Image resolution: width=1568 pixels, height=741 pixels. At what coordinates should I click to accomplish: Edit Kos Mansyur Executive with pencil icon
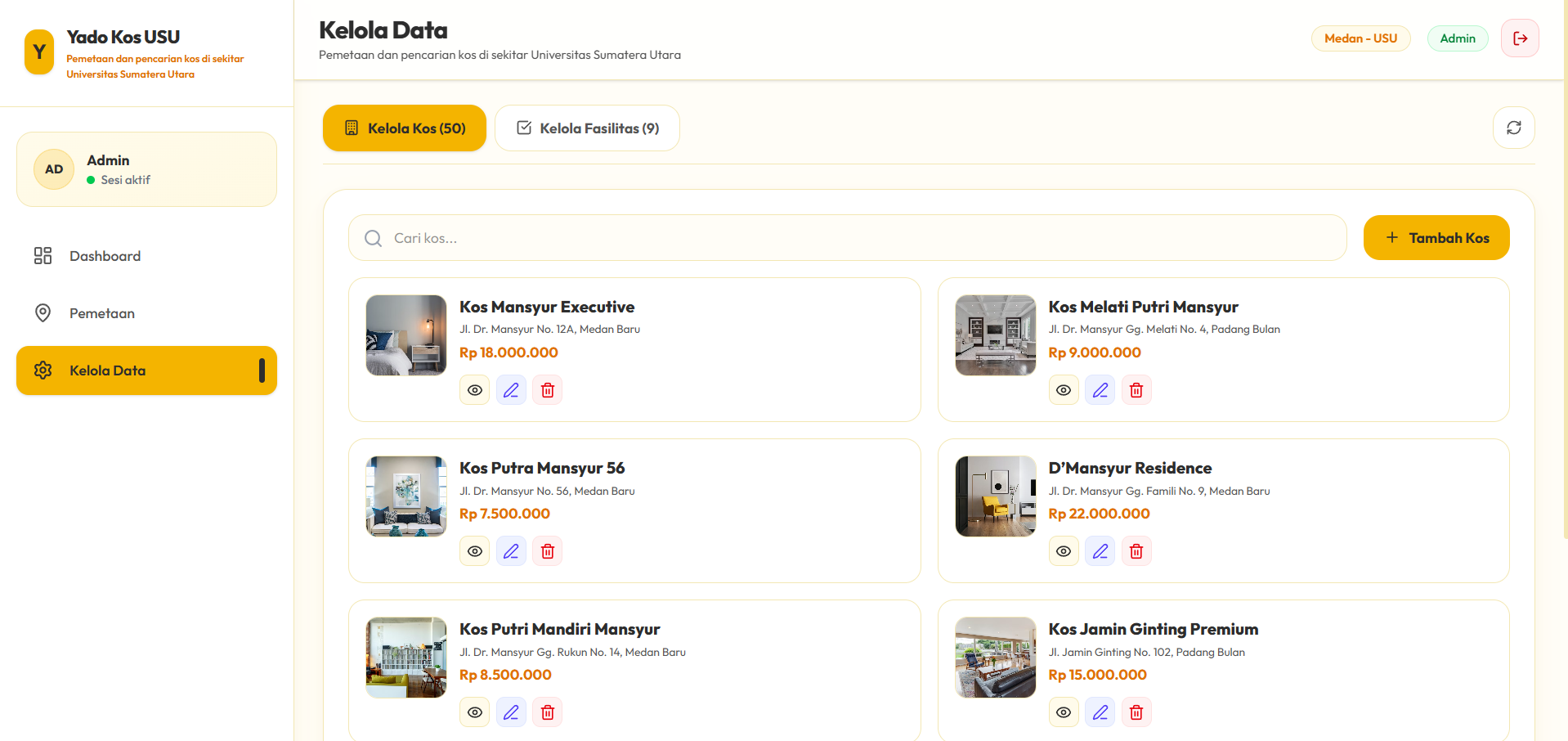(x=511, y=390)
